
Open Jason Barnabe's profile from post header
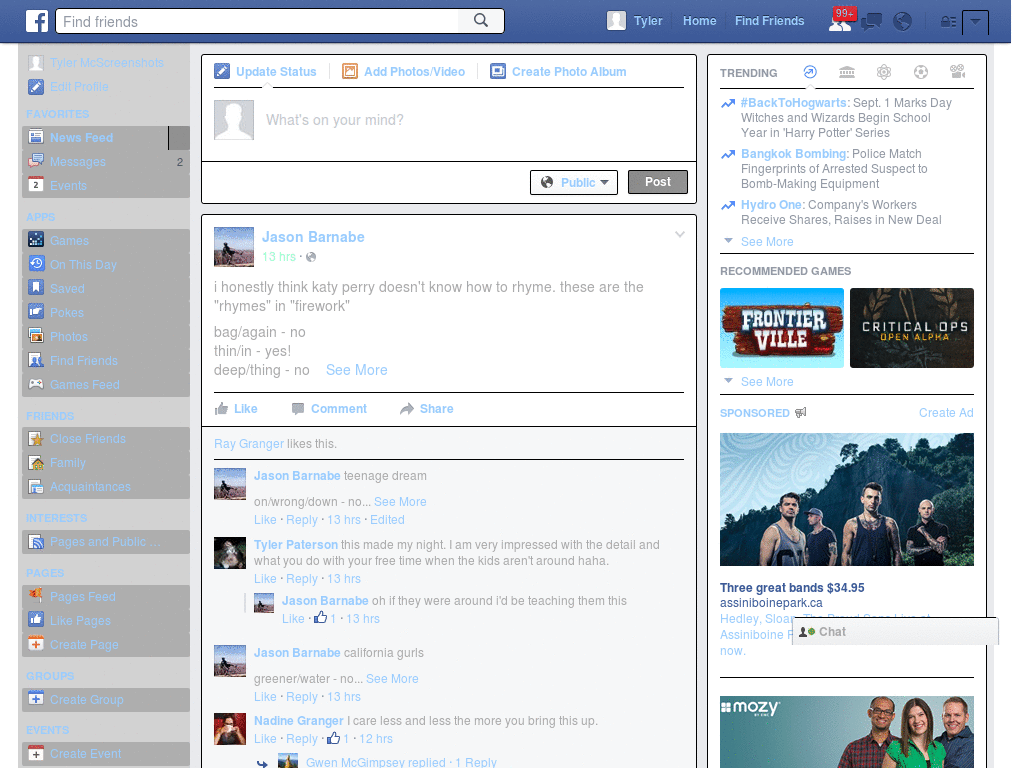[313, 237]
